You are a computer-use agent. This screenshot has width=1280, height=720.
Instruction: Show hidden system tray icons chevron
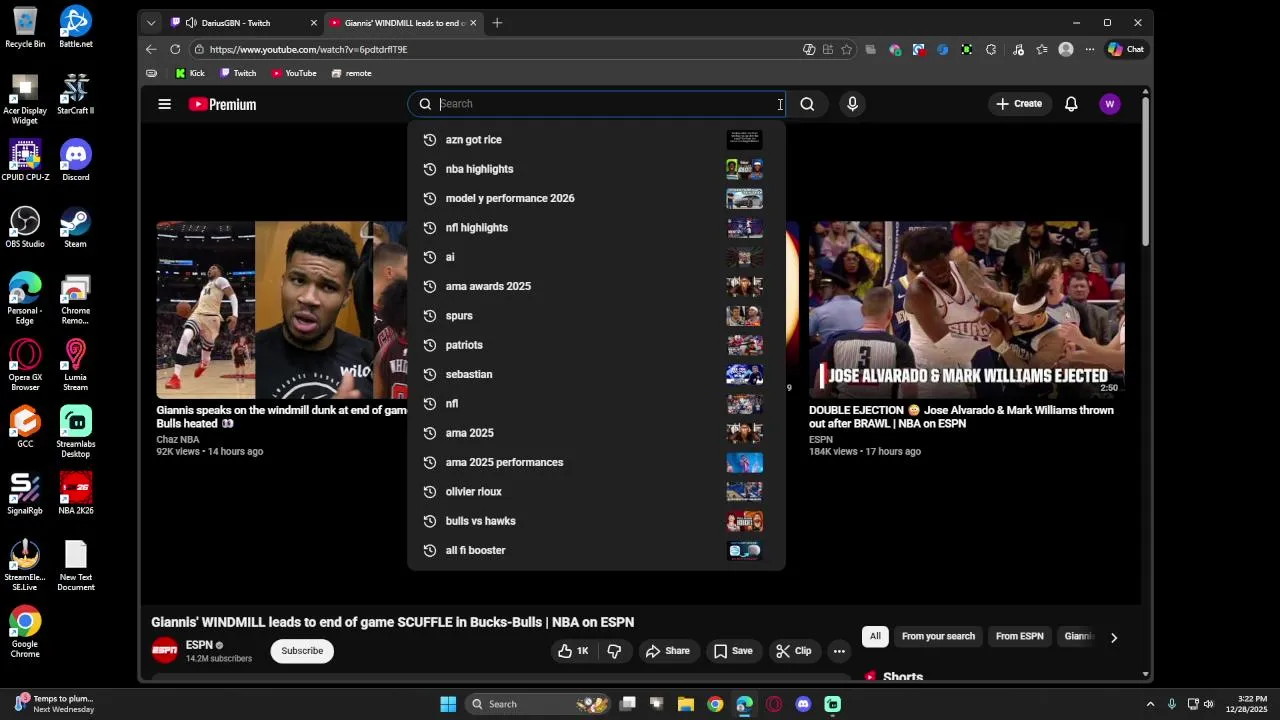pyautogui.click(x=1150, y=704)
